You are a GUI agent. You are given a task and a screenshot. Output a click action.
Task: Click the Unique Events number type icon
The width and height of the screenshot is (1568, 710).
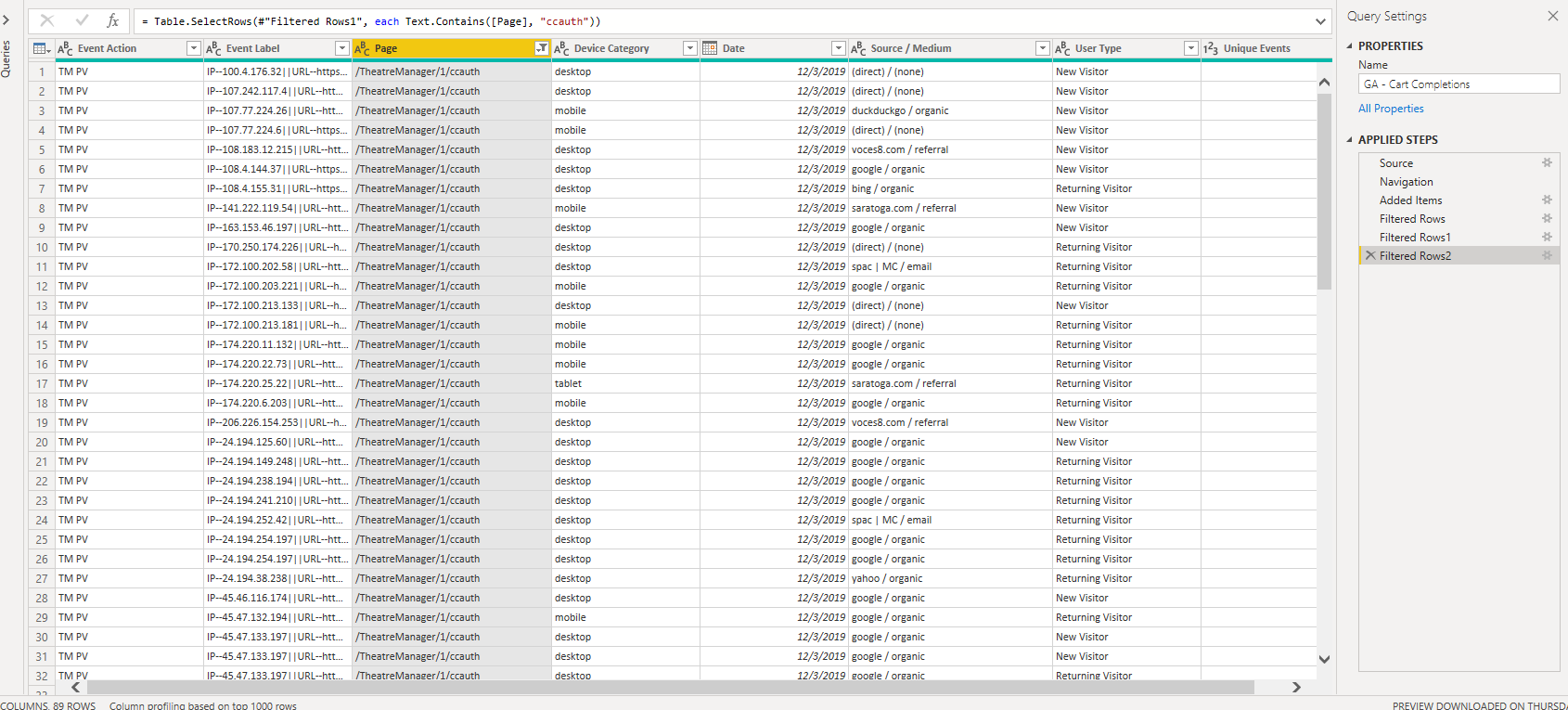point(1211,48)
